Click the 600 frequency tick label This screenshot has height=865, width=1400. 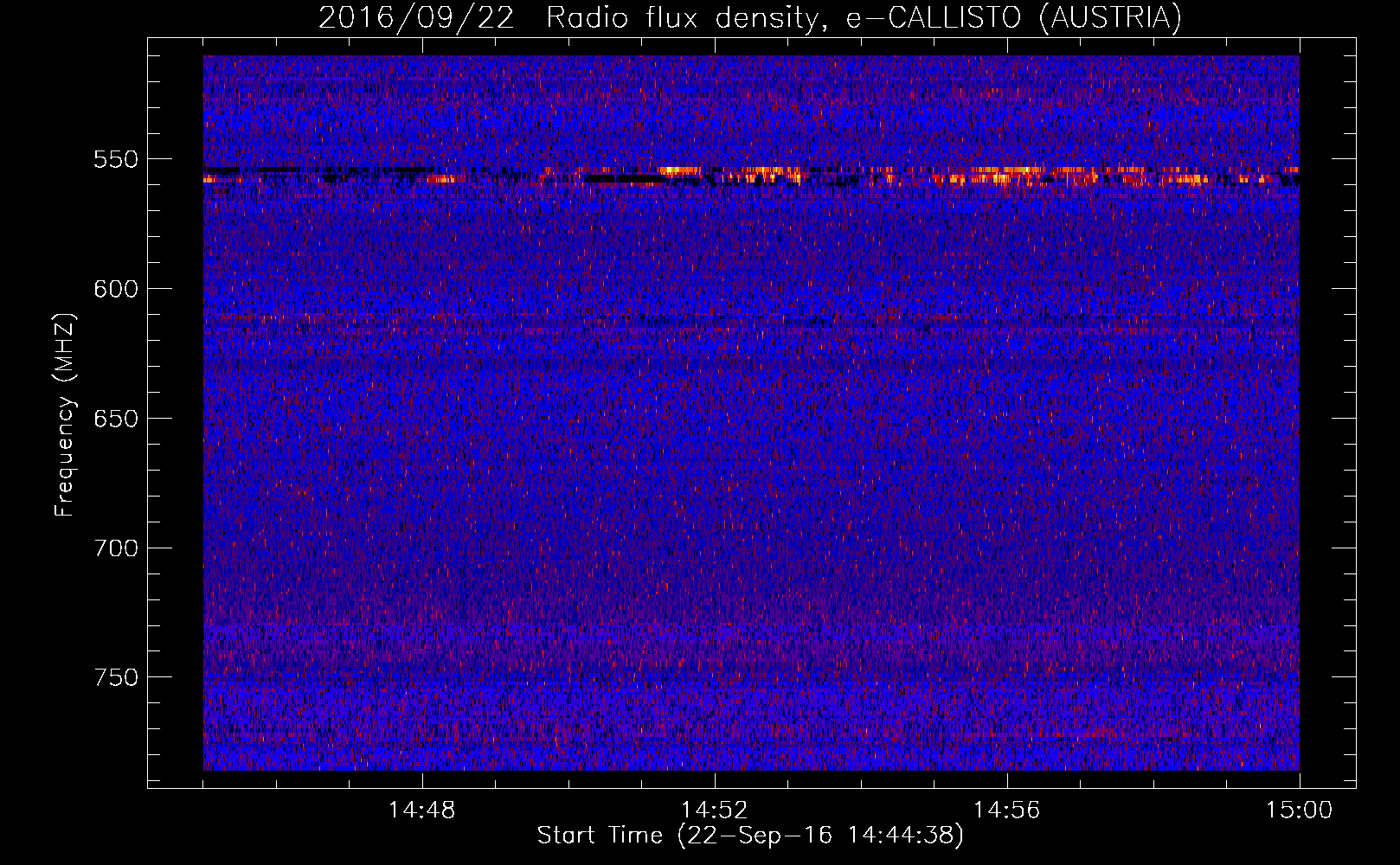tap(116, 289)
